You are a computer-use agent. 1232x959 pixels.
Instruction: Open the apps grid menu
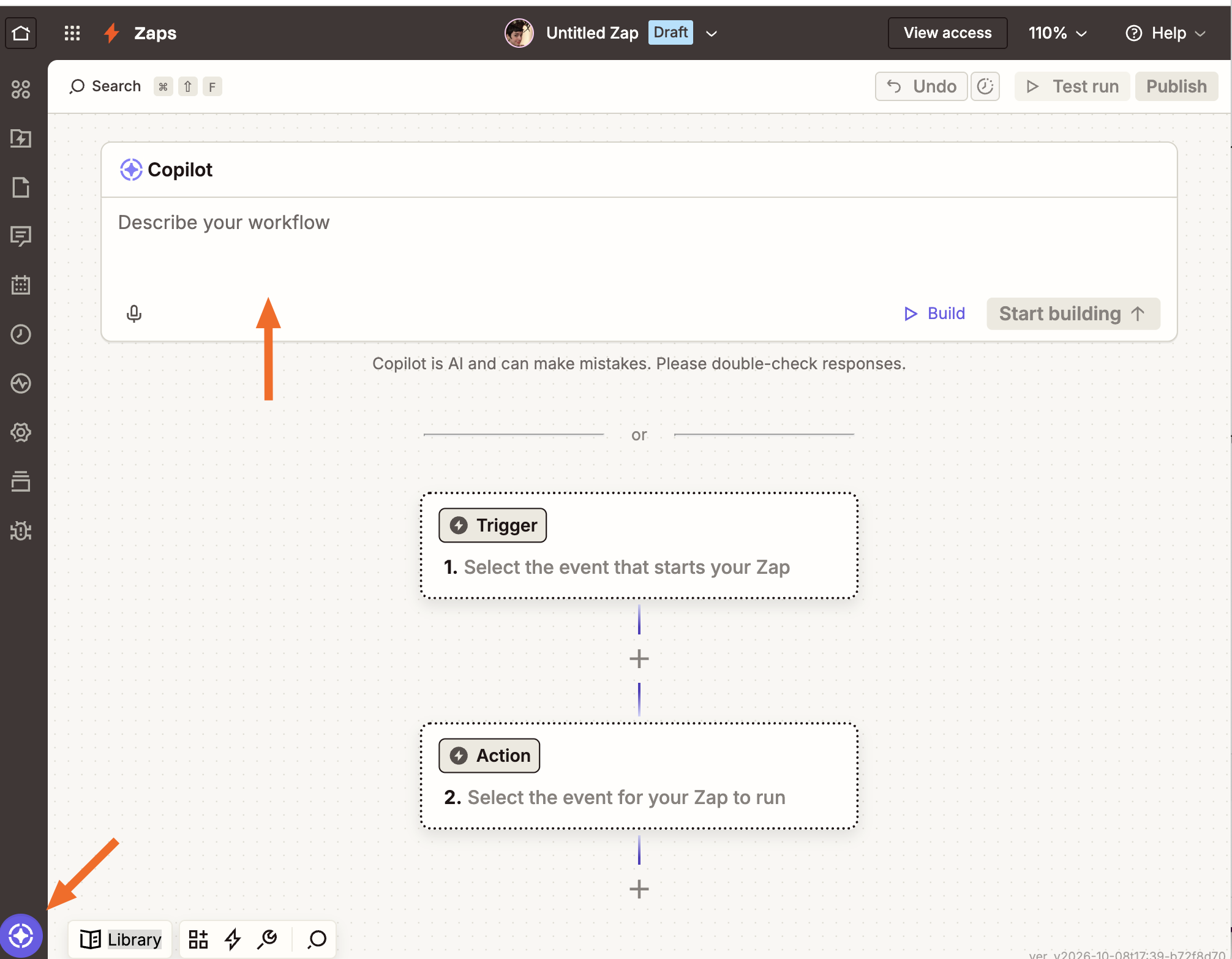pyautogui.click(x=72, y=33)
